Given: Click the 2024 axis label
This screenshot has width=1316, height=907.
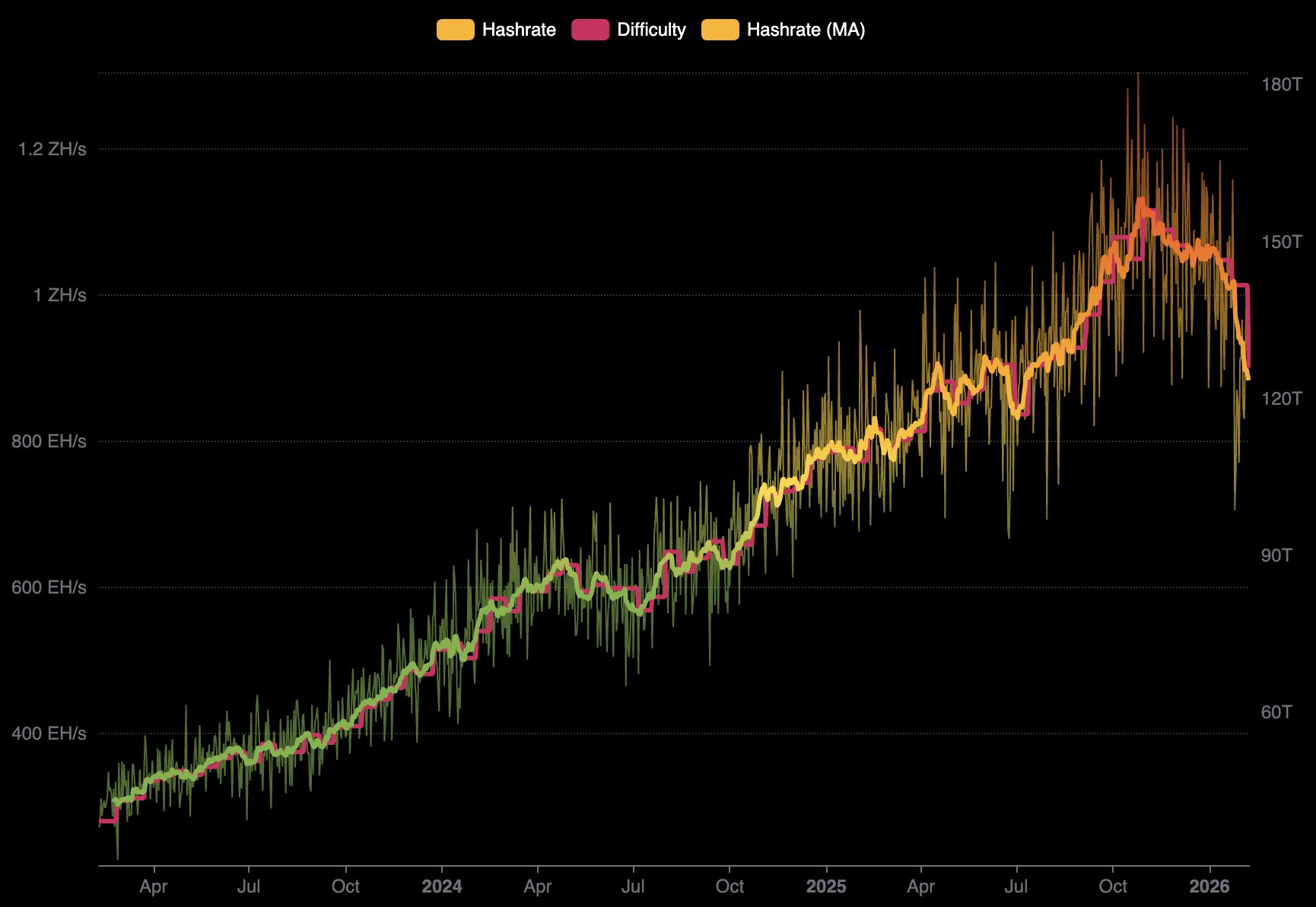Looking at the screenshot, I should [443, 886].
